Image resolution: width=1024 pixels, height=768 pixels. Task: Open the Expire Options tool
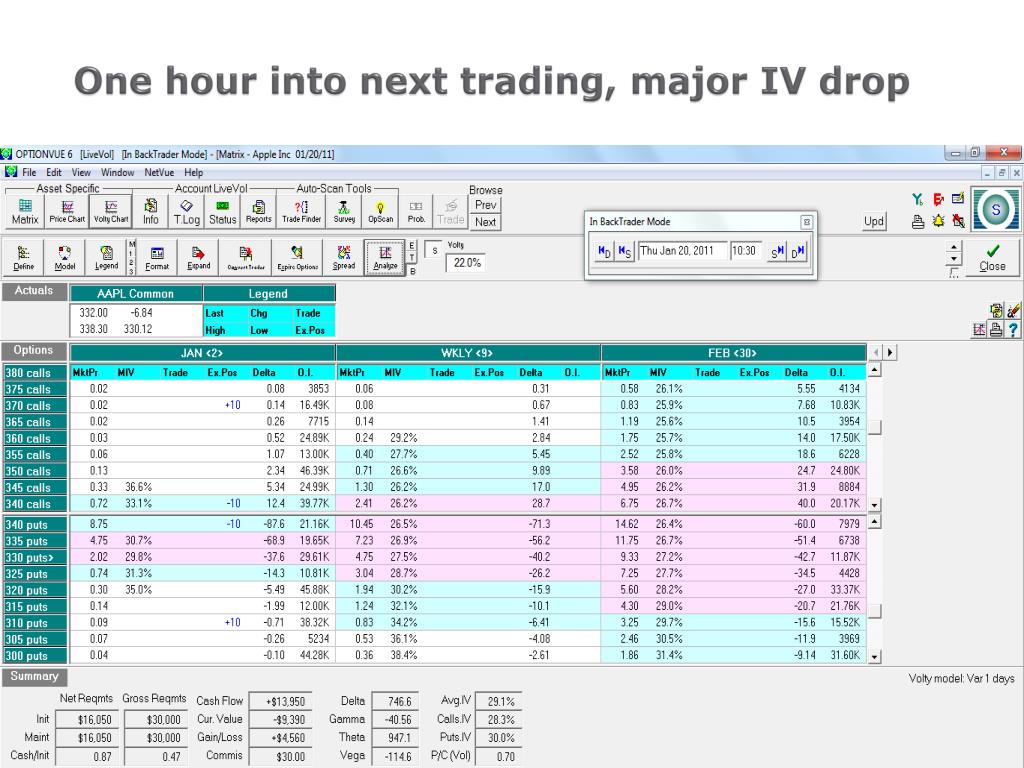pyautogui.click(x=297, y=258)
